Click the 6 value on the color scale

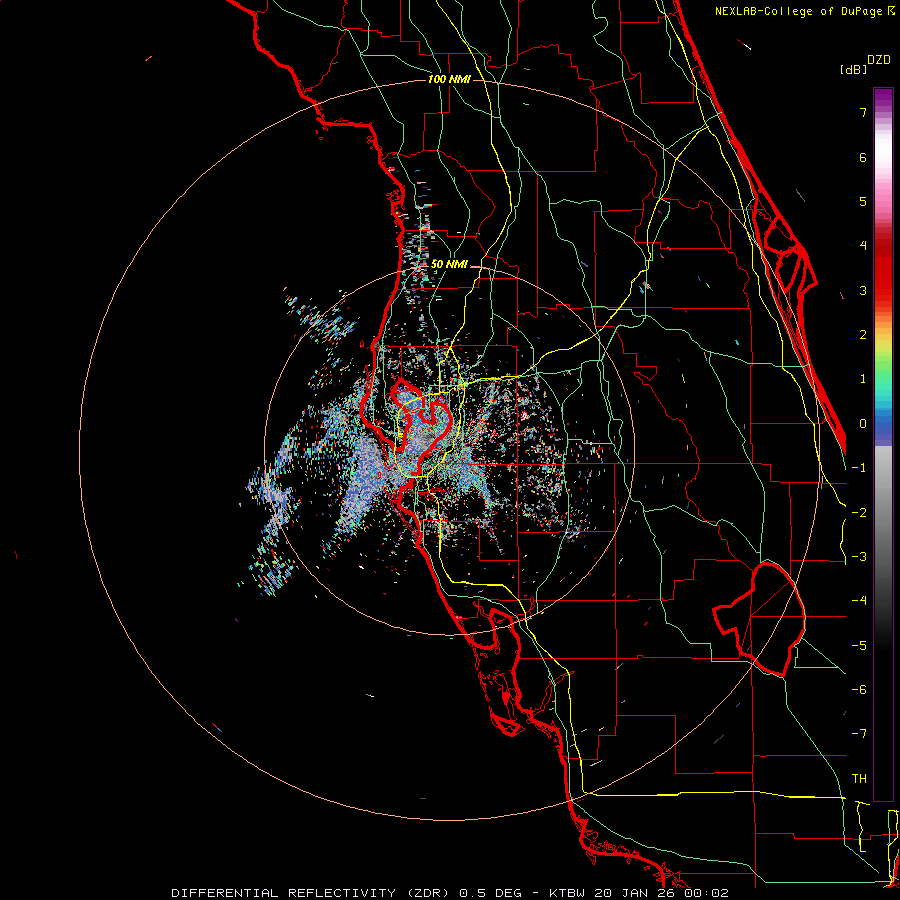point(863,157)
